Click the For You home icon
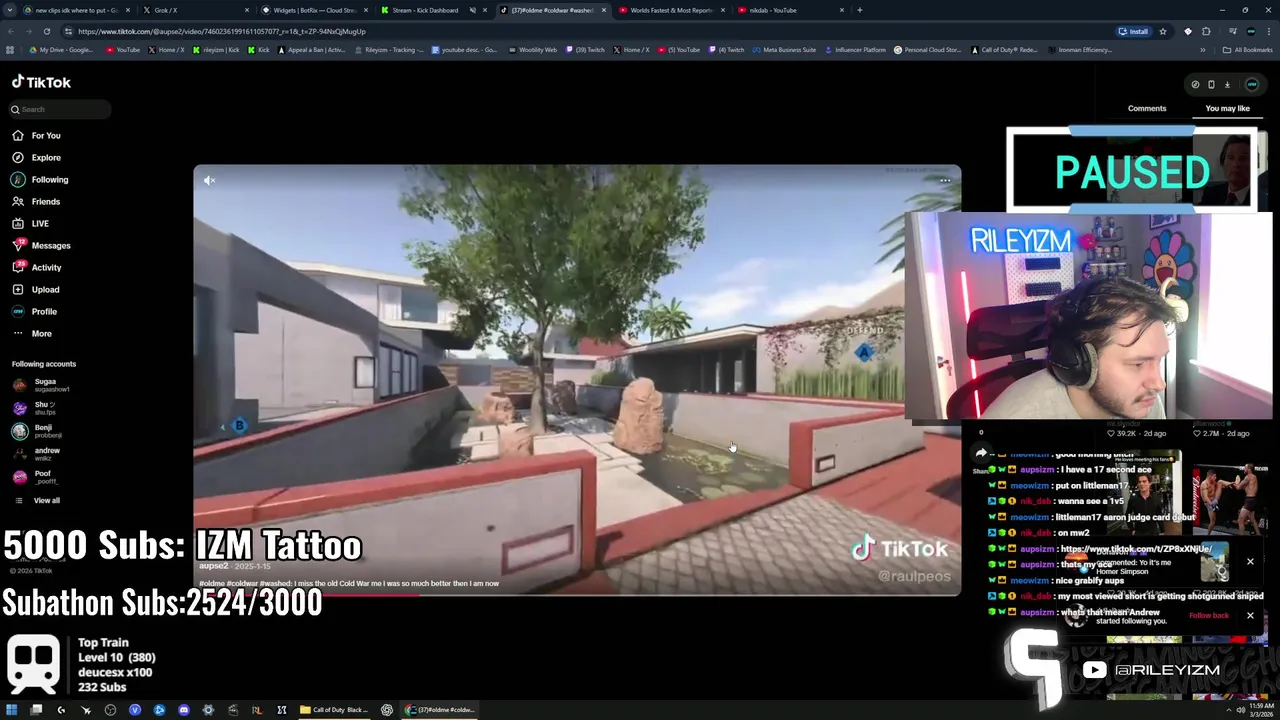1280x720 pixels. point(18,135)
